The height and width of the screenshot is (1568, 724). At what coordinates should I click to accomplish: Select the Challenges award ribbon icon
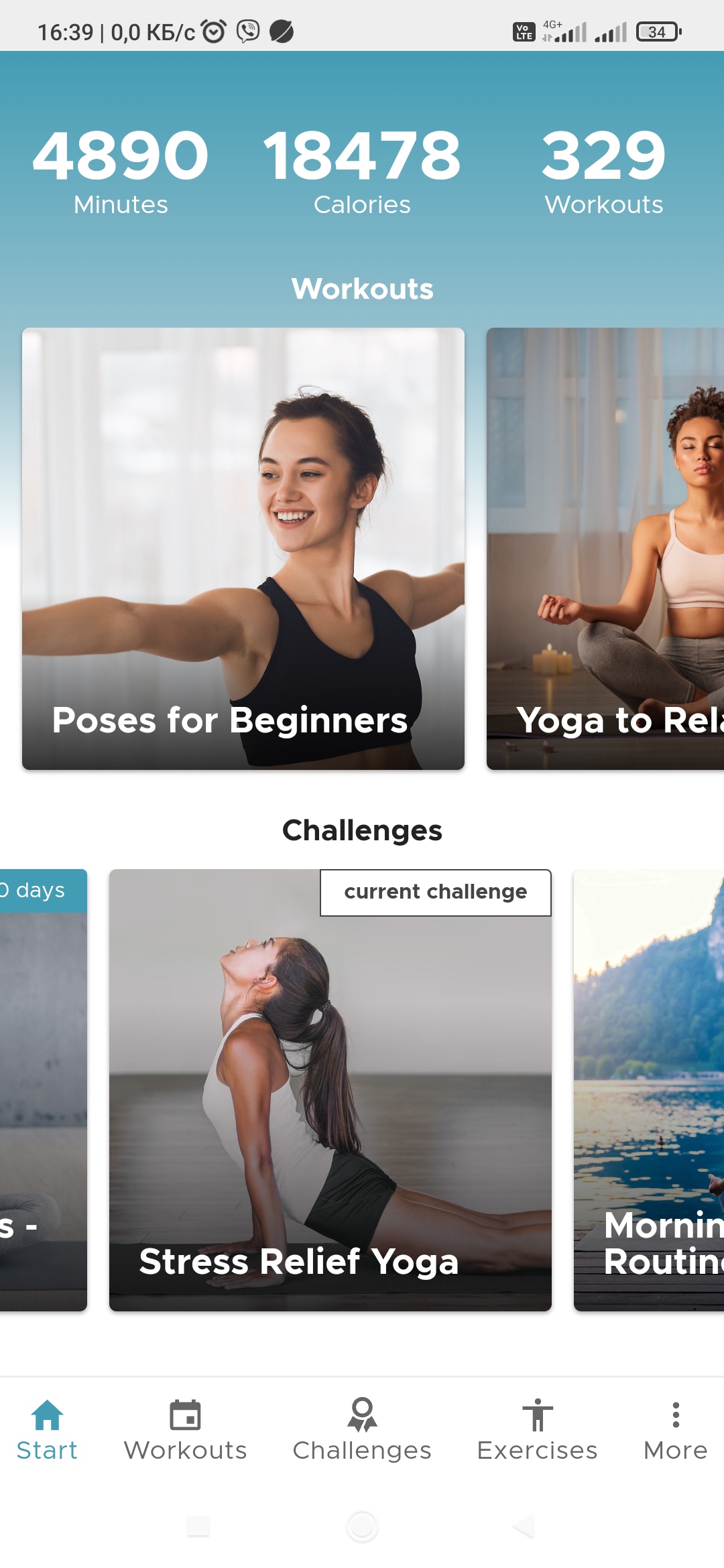[x=362, y=1415]
